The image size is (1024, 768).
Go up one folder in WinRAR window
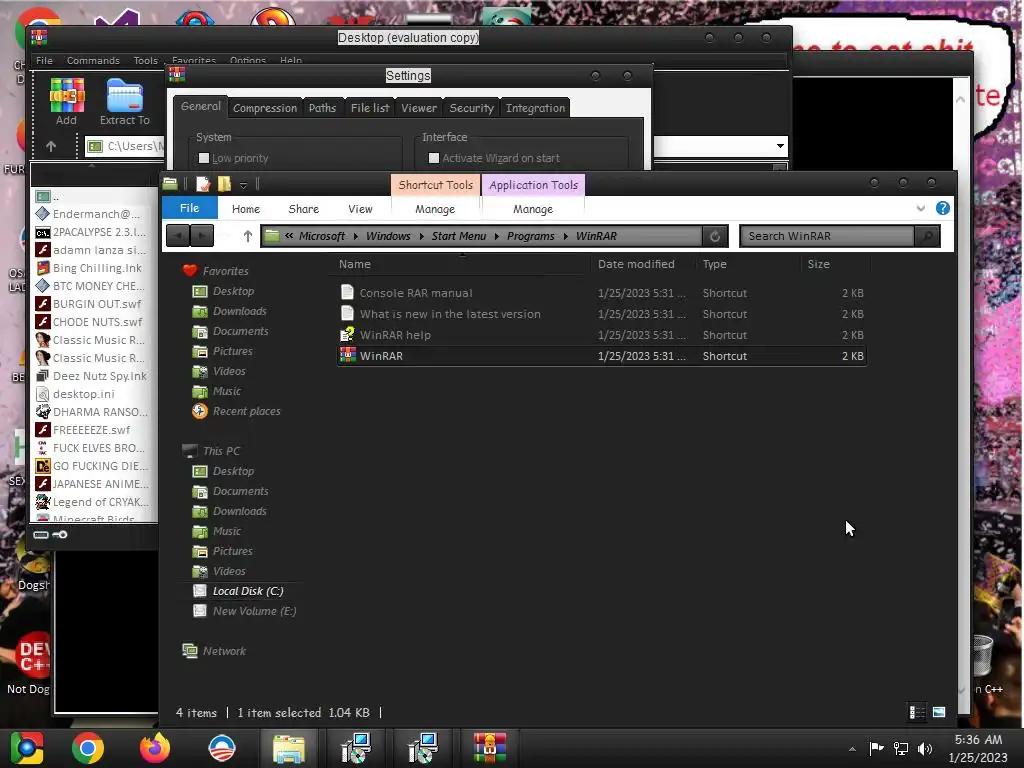[51, 146]
